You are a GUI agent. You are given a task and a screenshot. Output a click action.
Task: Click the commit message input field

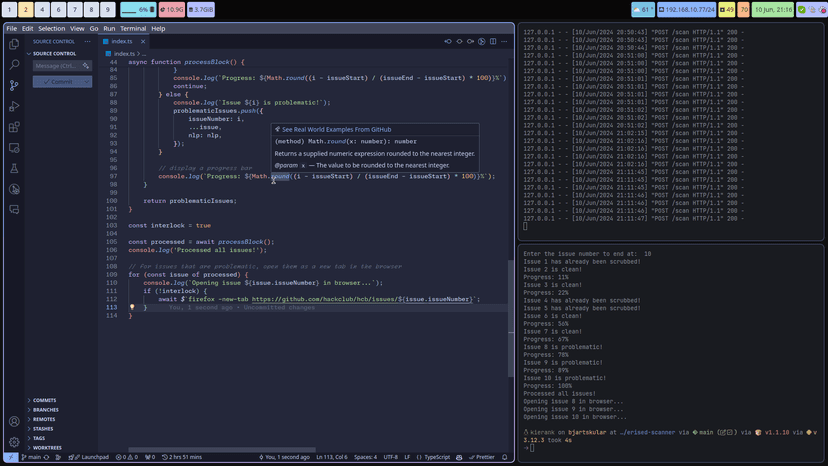(57, 66)
